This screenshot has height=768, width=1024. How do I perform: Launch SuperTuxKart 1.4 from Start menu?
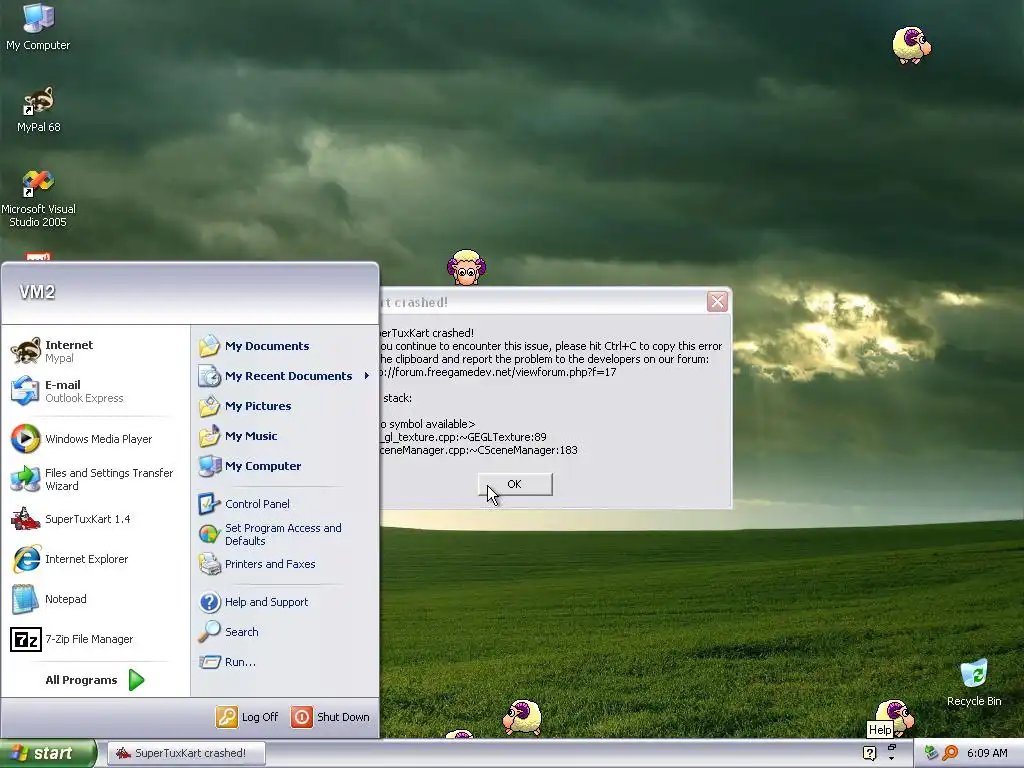pyautogui.click(x=71, y=519)
